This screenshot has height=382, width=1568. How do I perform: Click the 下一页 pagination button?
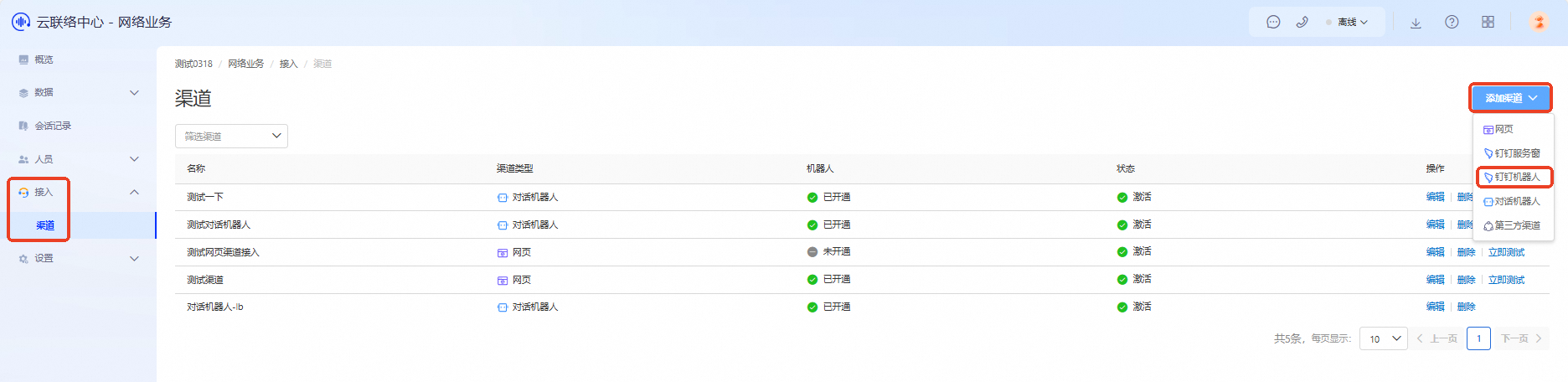[x=1521, y=338]
